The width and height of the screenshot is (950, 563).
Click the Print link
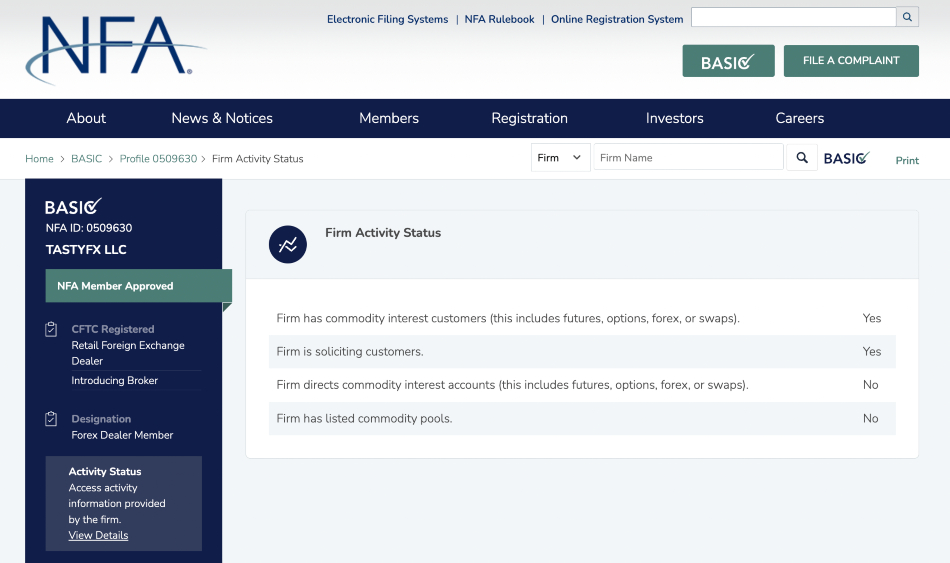tap(907, 161)
